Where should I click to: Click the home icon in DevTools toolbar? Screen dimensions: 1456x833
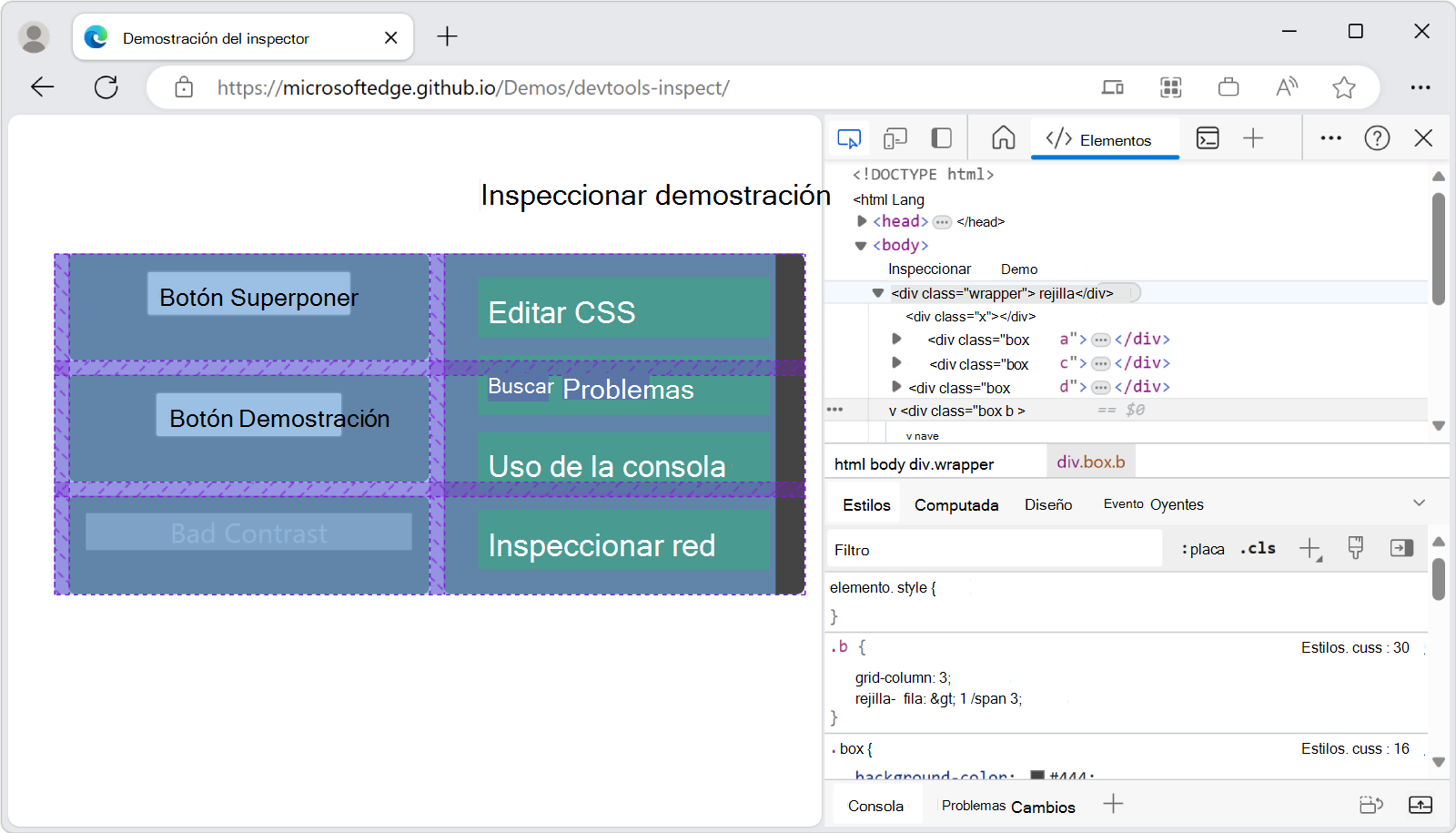[x=1003, y=137]
